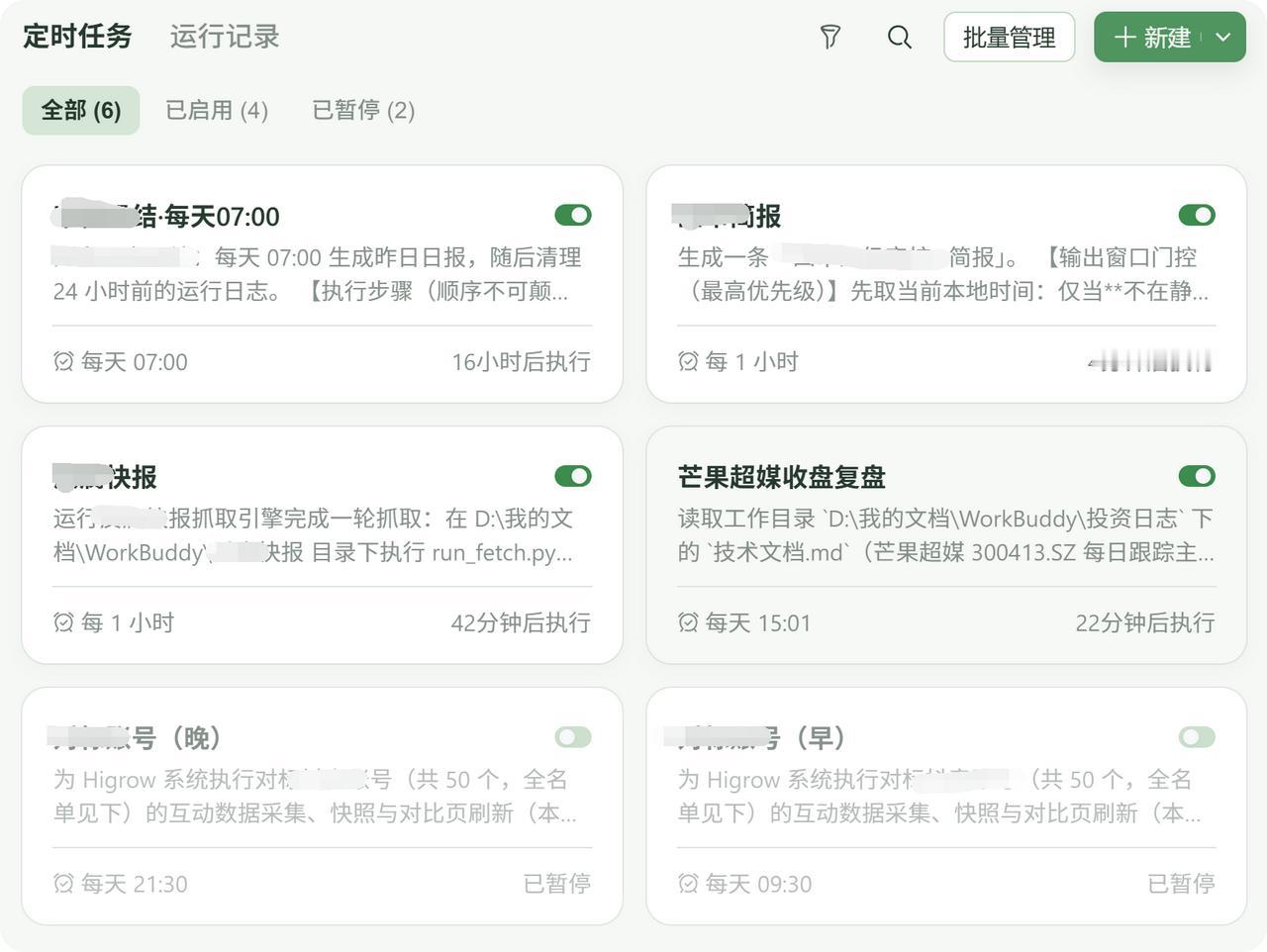Screen dimensions: 1267x952
Task: Switch to the 定时任务 tab
Action: (x=77, y=37)
